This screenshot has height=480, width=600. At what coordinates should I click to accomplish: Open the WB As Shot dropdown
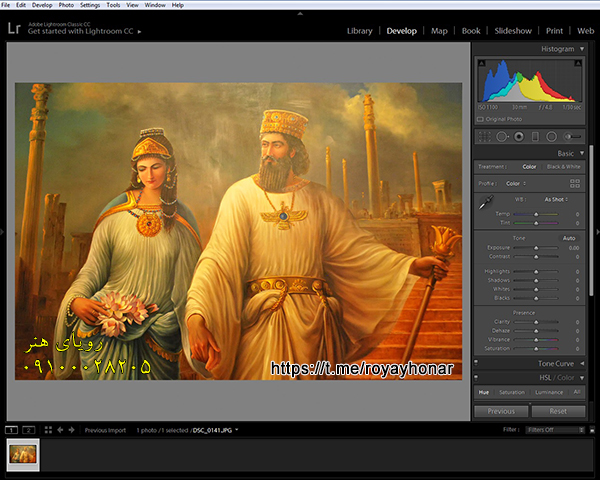[554, 199]
